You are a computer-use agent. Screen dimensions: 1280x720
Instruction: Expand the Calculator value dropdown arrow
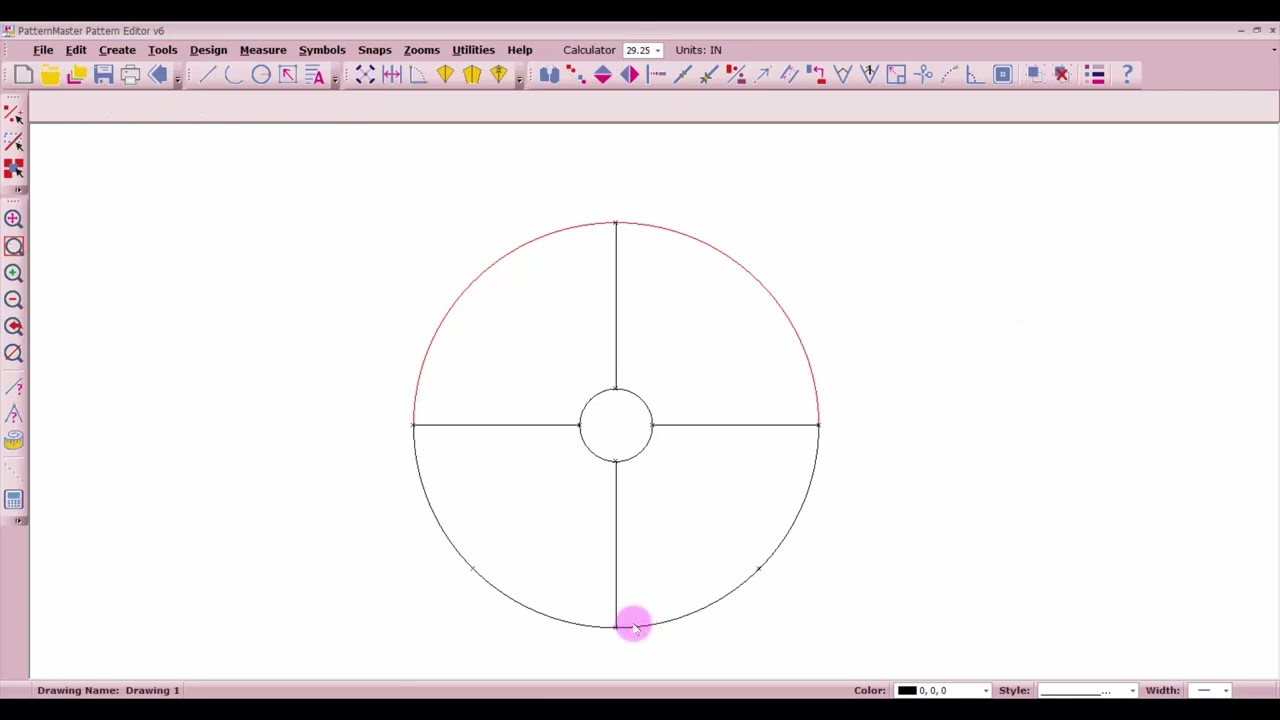pyautogui.click(x=658, y=51)
